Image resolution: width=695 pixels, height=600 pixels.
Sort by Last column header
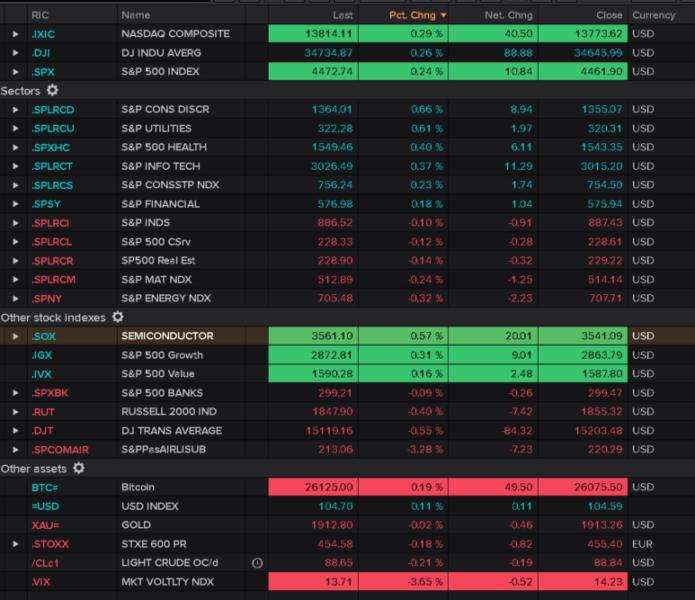click(x=343, y=16)
